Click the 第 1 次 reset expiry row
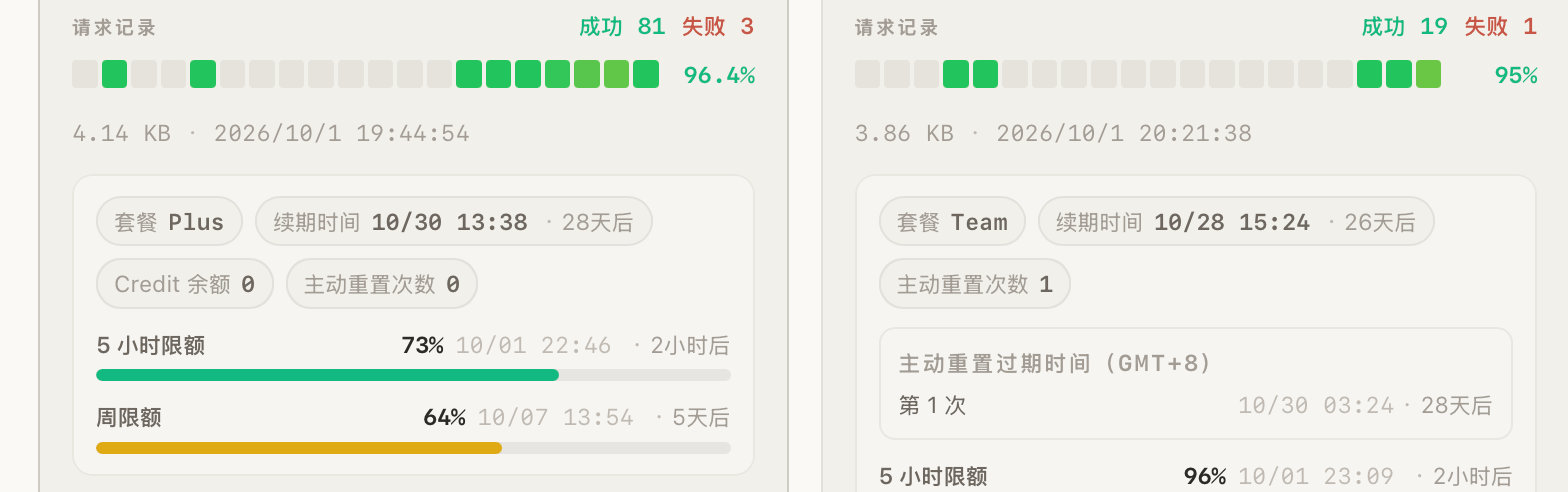The height and width of the screenshot is (492, 1568). click(1196, 405)
